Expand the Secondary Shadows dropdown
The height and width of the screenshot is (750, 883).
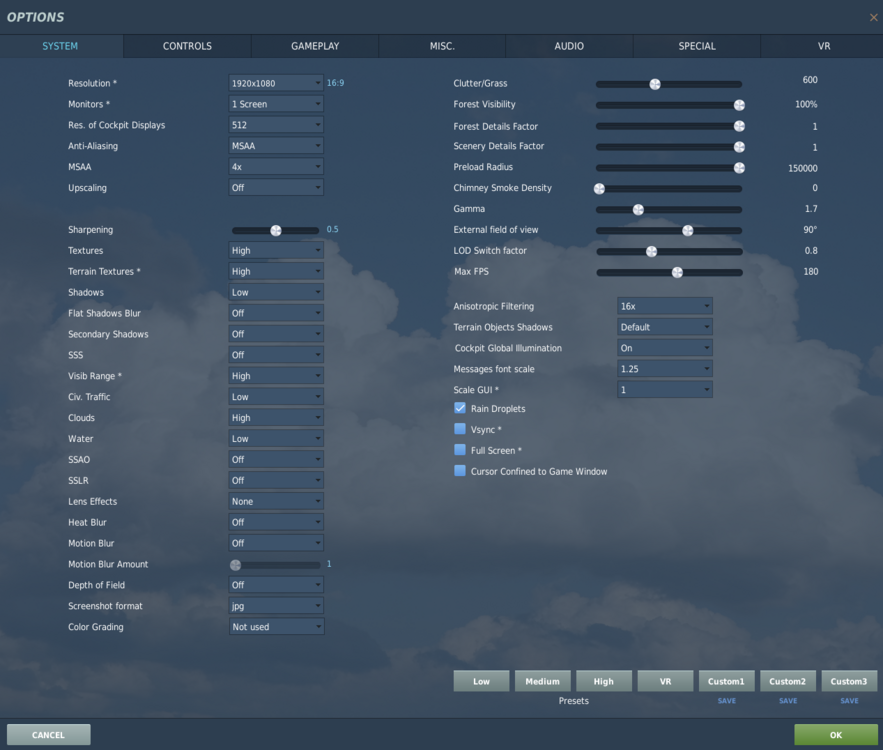pyautogui.click(x=276, y=334)
